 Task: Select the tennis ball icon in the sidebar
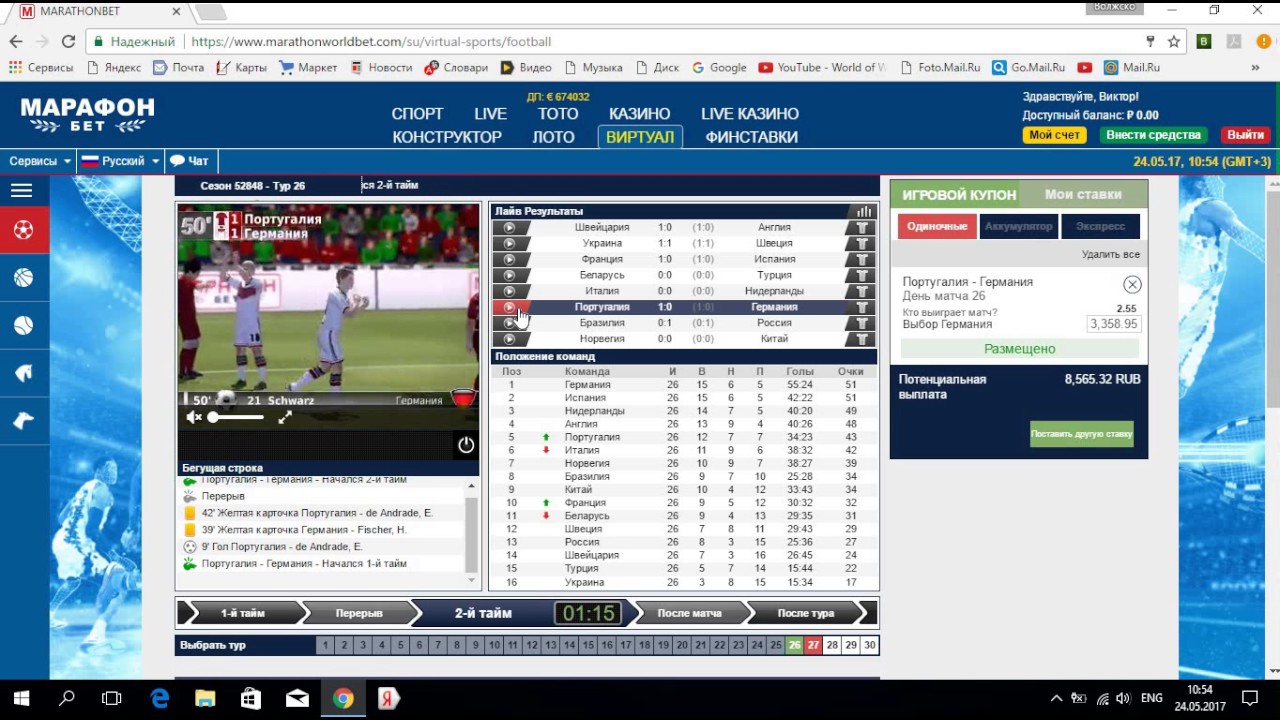click(x=24, y=326)
